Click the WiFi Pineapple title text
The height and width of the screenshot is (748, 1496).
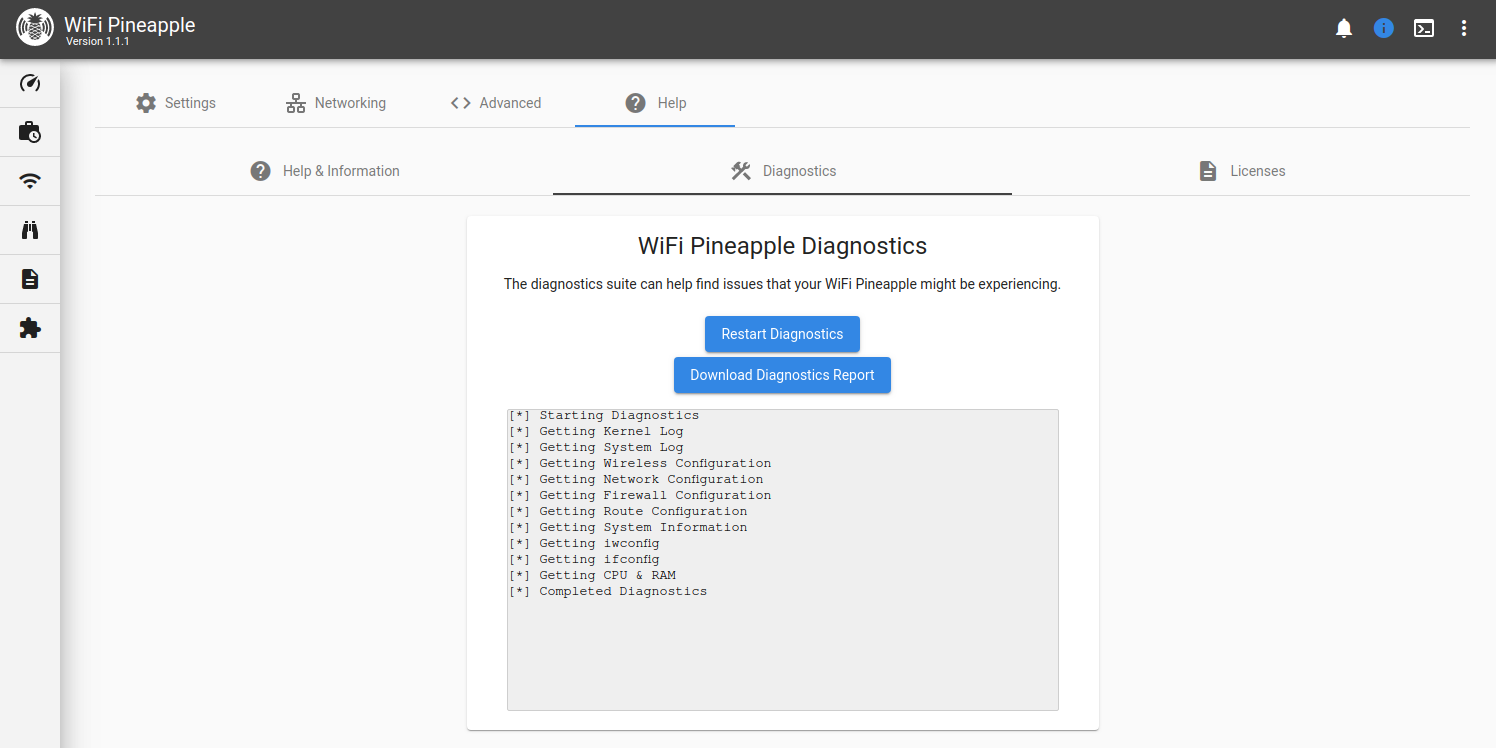point(130,24)
